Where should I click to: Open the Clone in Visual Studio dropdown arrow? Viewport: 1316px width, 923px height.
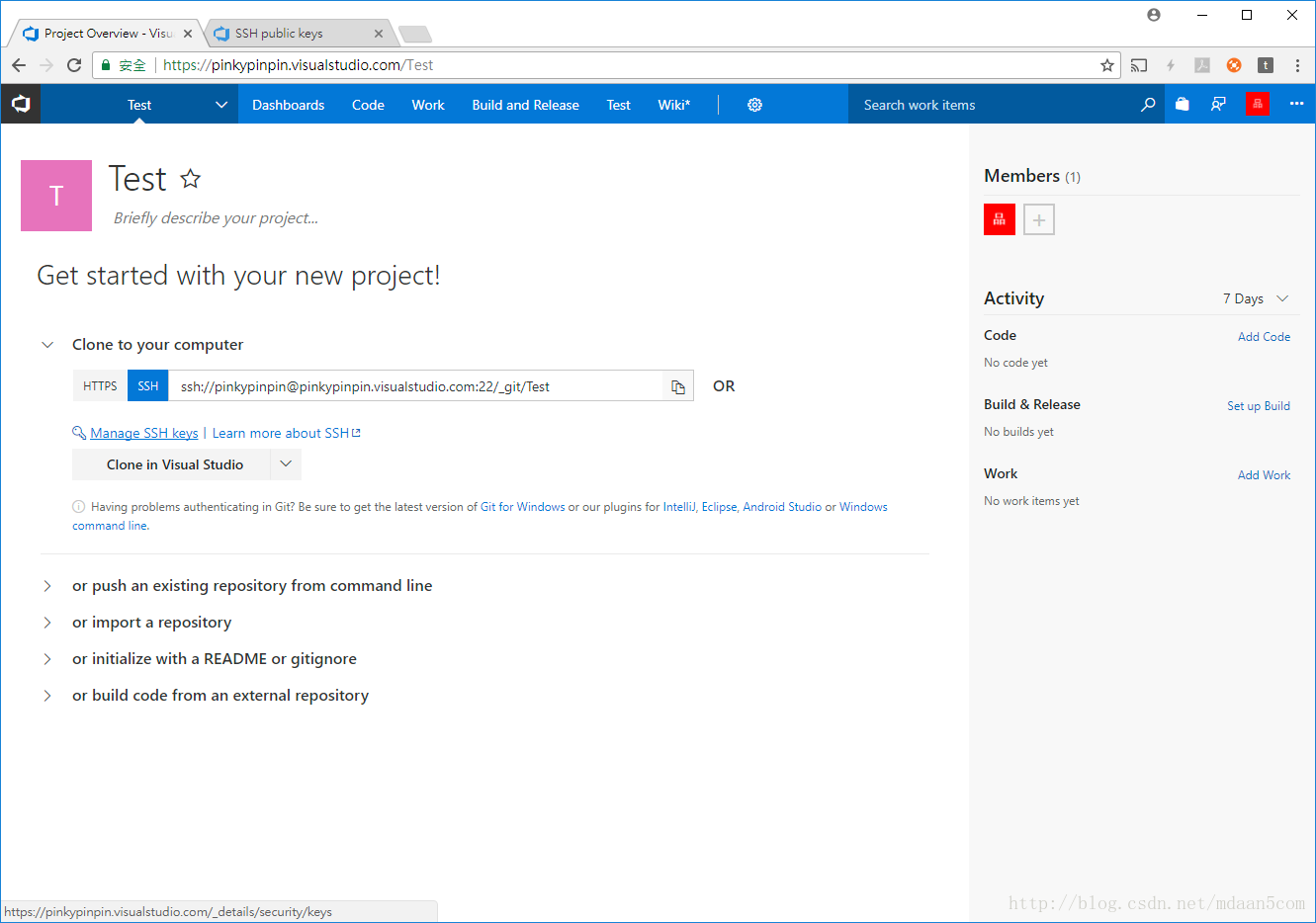pyautogui.click(x=286, y=464)
